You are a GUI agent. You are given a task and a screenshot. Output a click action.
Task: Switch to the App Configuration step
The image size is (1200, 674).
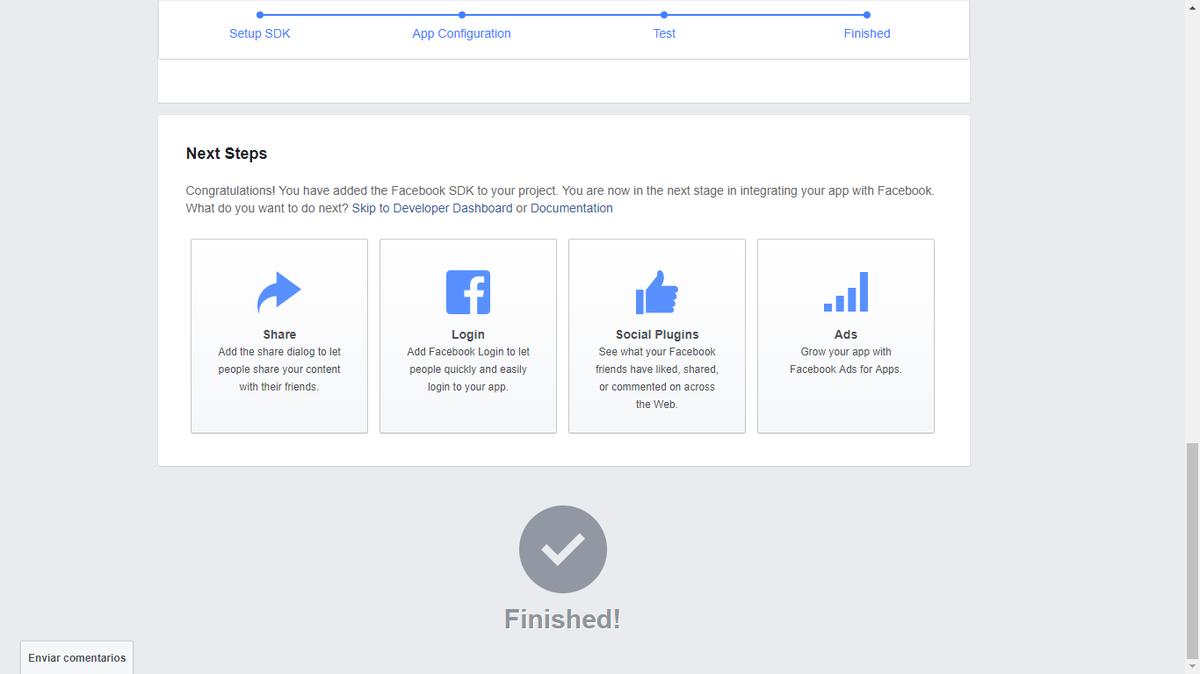pos(461,33)
